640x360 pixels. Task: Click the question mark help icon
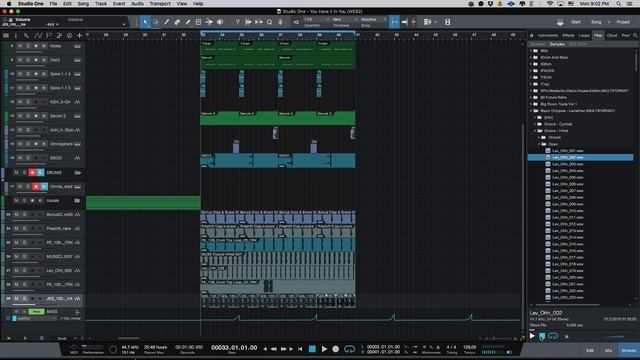[237, 22]
